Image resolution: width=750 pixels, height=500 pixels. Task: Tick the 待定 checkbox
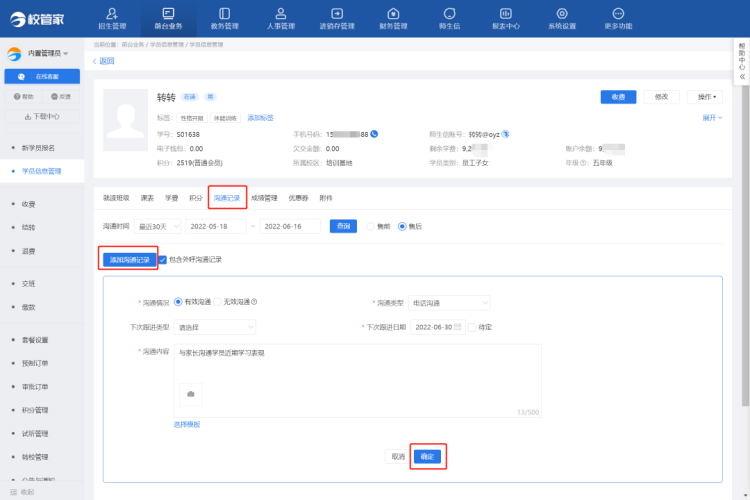[473, 327]
